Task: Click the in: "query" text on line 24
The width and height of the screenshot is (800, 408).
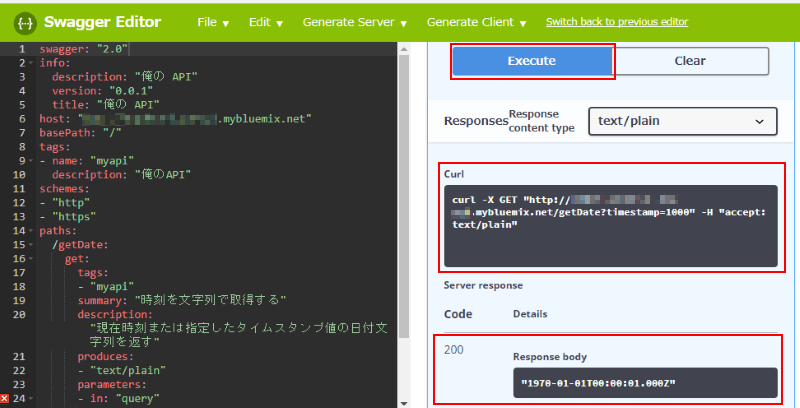Action: (x=124, y=399)
